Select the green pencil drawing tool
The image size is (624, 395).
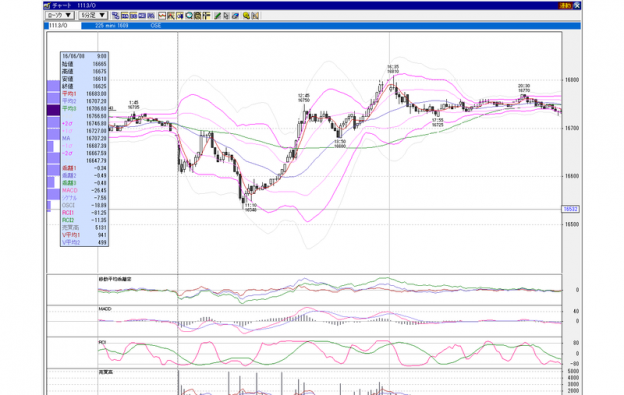(217, 16)
